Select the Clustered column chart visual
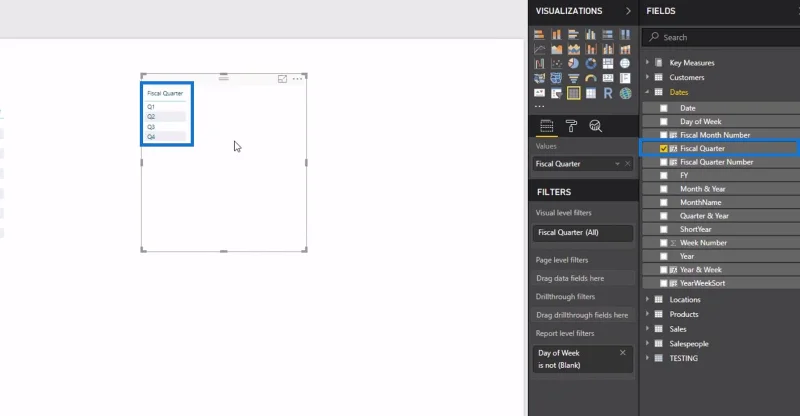 (x=591, y=35)
